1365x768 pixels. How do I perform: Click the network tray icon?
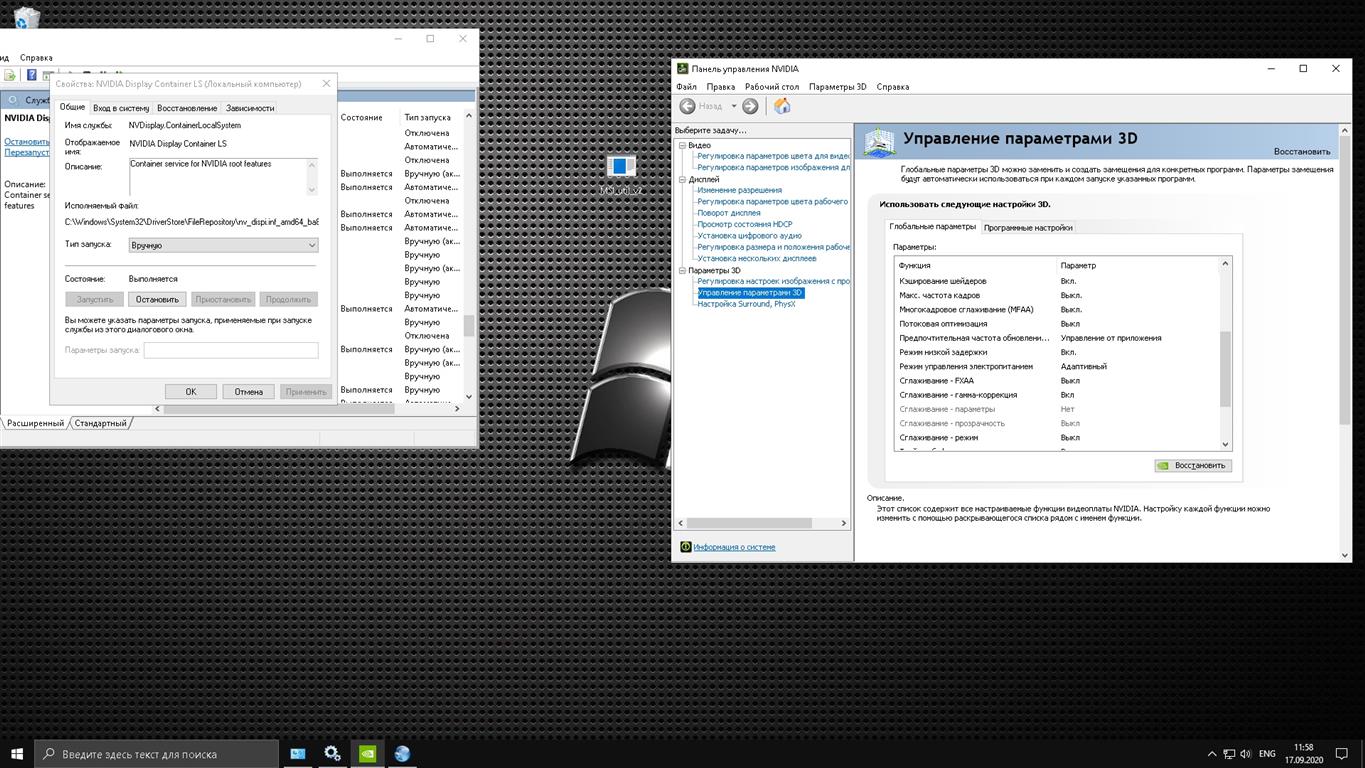[x=1229, y=754]
